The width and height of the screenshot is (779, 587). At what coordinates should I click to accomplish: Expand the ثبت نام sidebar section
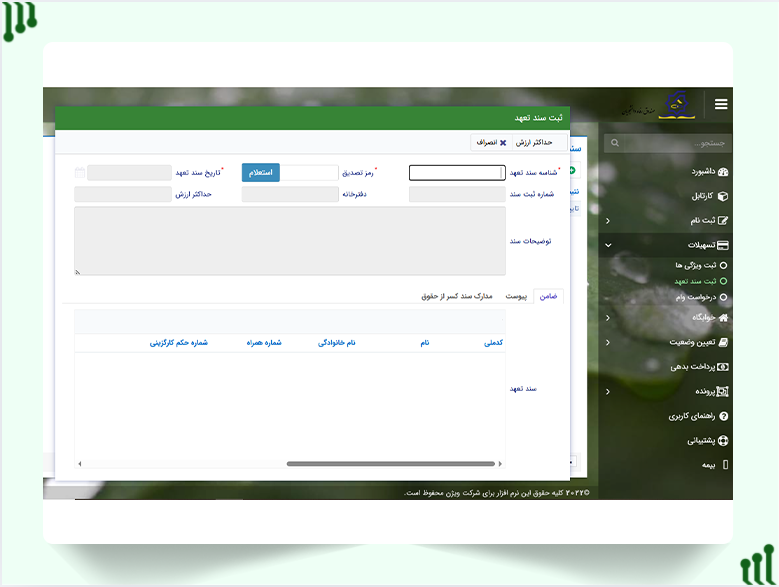pos(608,220)
